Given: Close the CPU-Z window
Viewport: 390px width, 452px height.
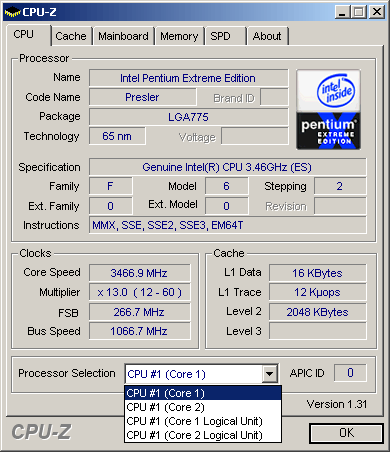Looking at the screenshot, I should pos(377,12).
